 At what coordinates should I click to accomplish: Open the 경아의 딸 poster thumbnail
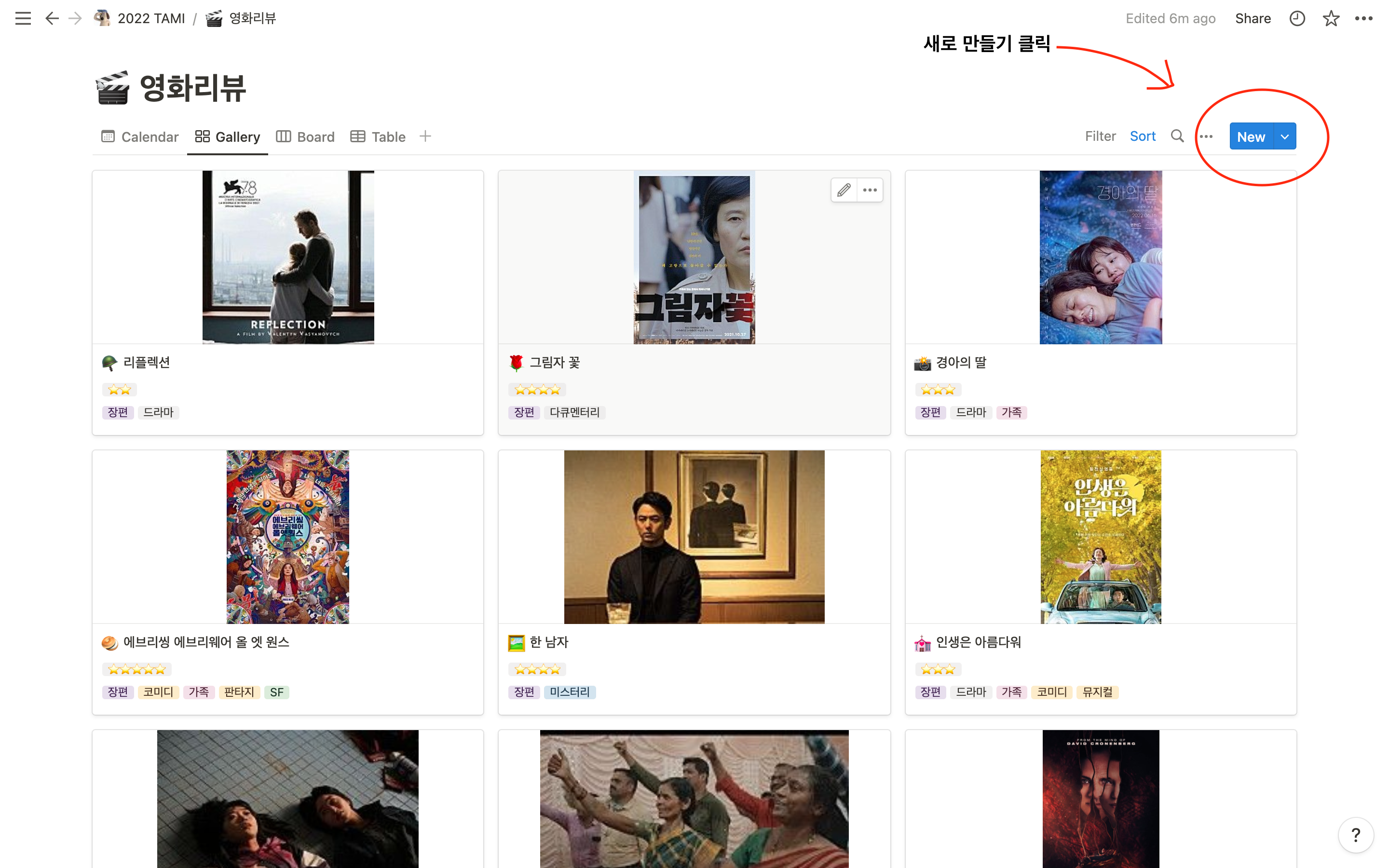(x=1100, y=257)
